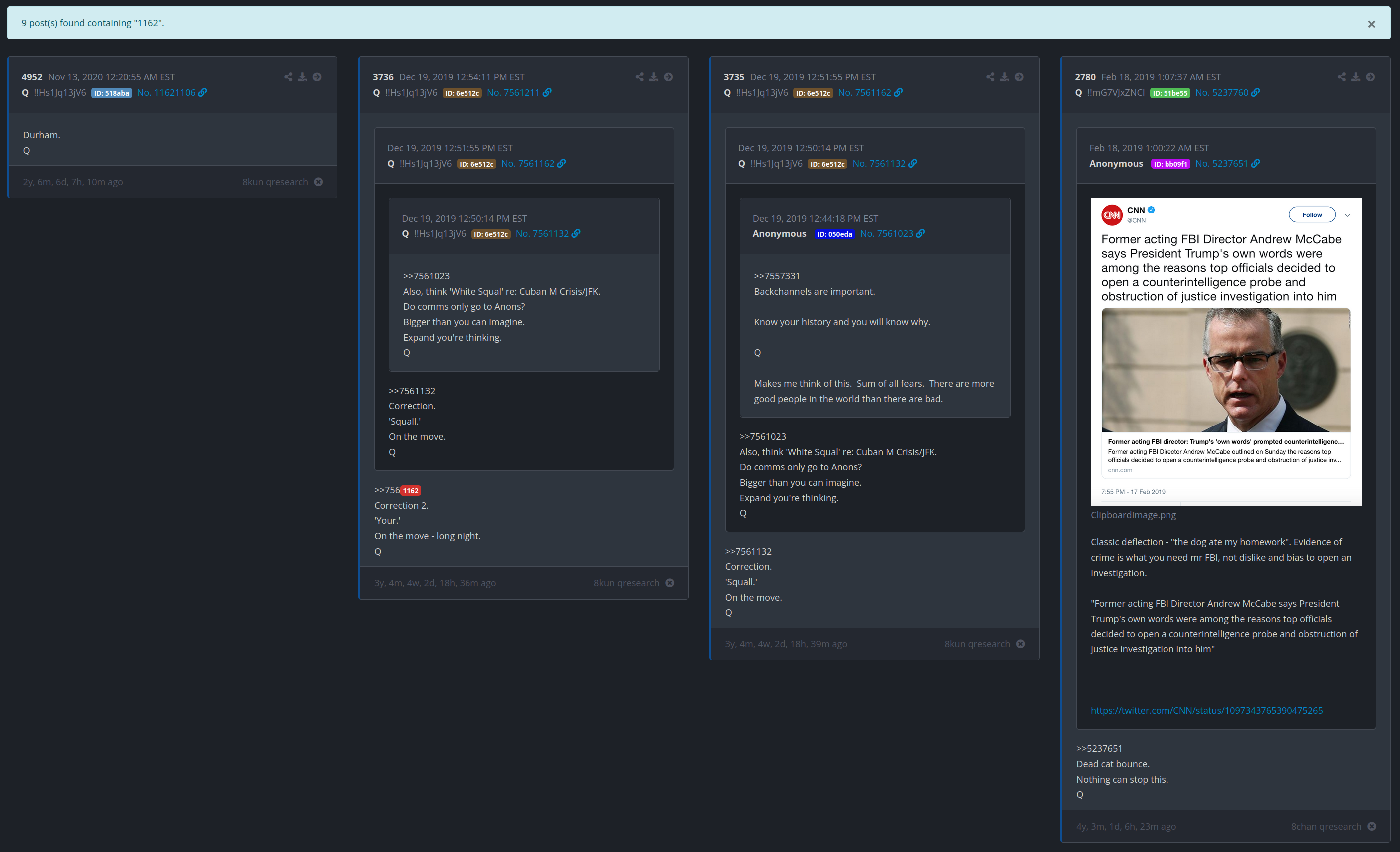Click highlighted 1162 search match
This screenshot has width=1400, height=852.
[x=411, y=491]
